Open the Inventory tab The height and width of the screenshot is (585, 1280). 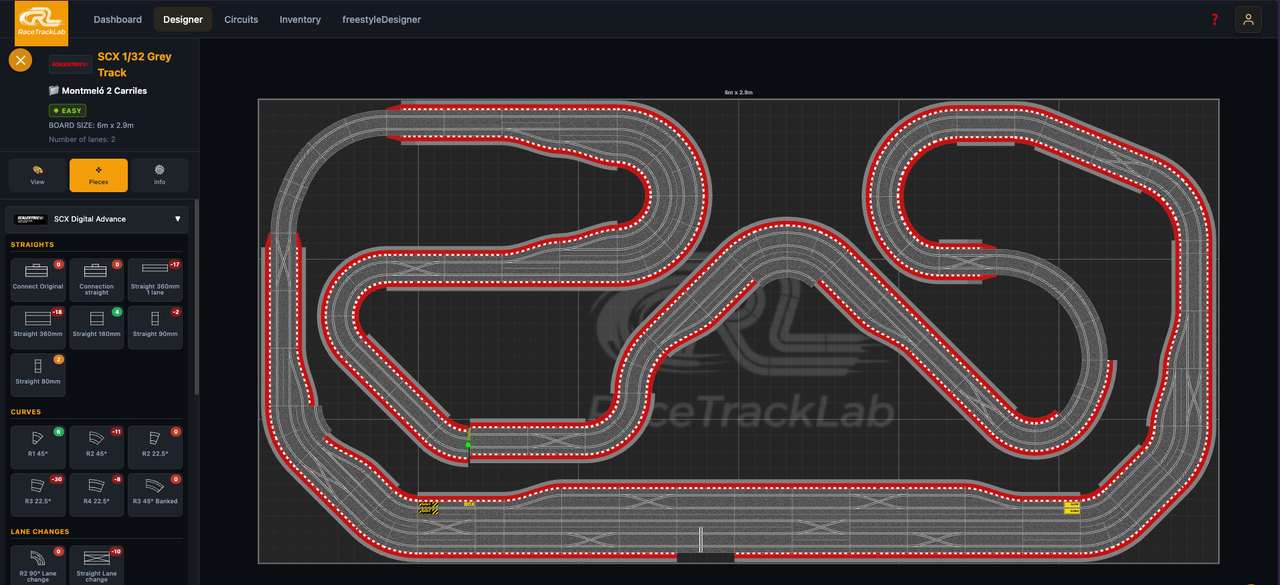click(x=300, y=19)
